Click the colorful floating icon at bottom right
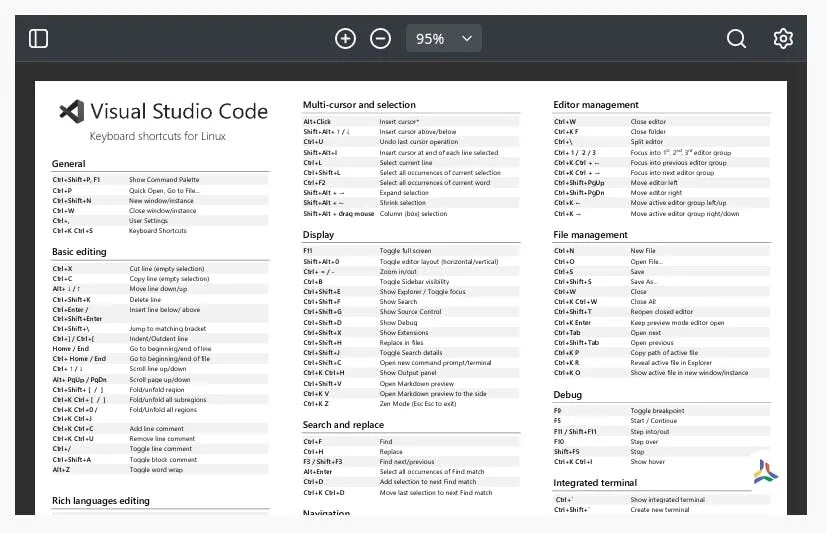 pos(766,474)
